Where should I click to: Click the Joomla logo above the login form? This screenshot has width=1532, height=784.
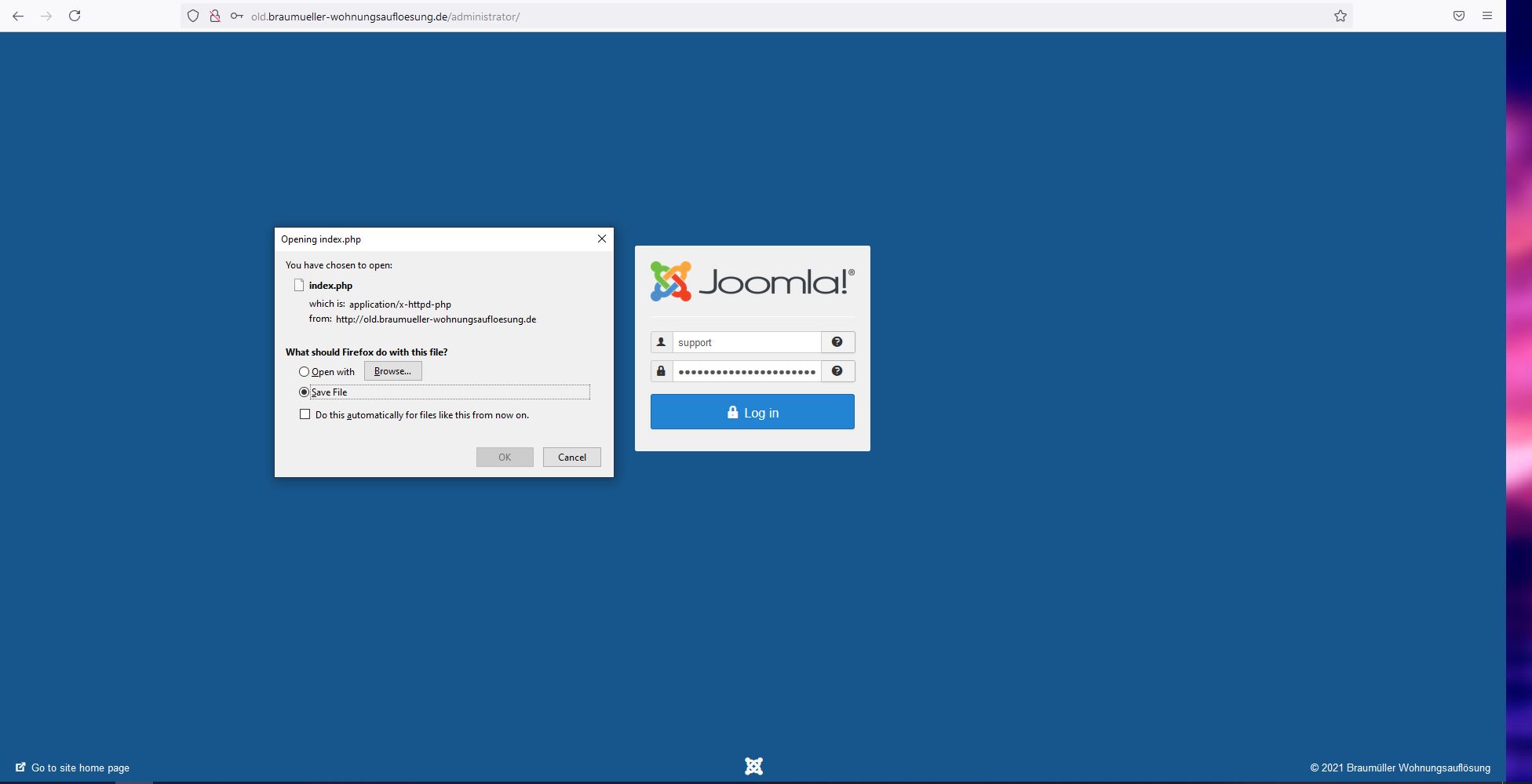tap(751, 281)
